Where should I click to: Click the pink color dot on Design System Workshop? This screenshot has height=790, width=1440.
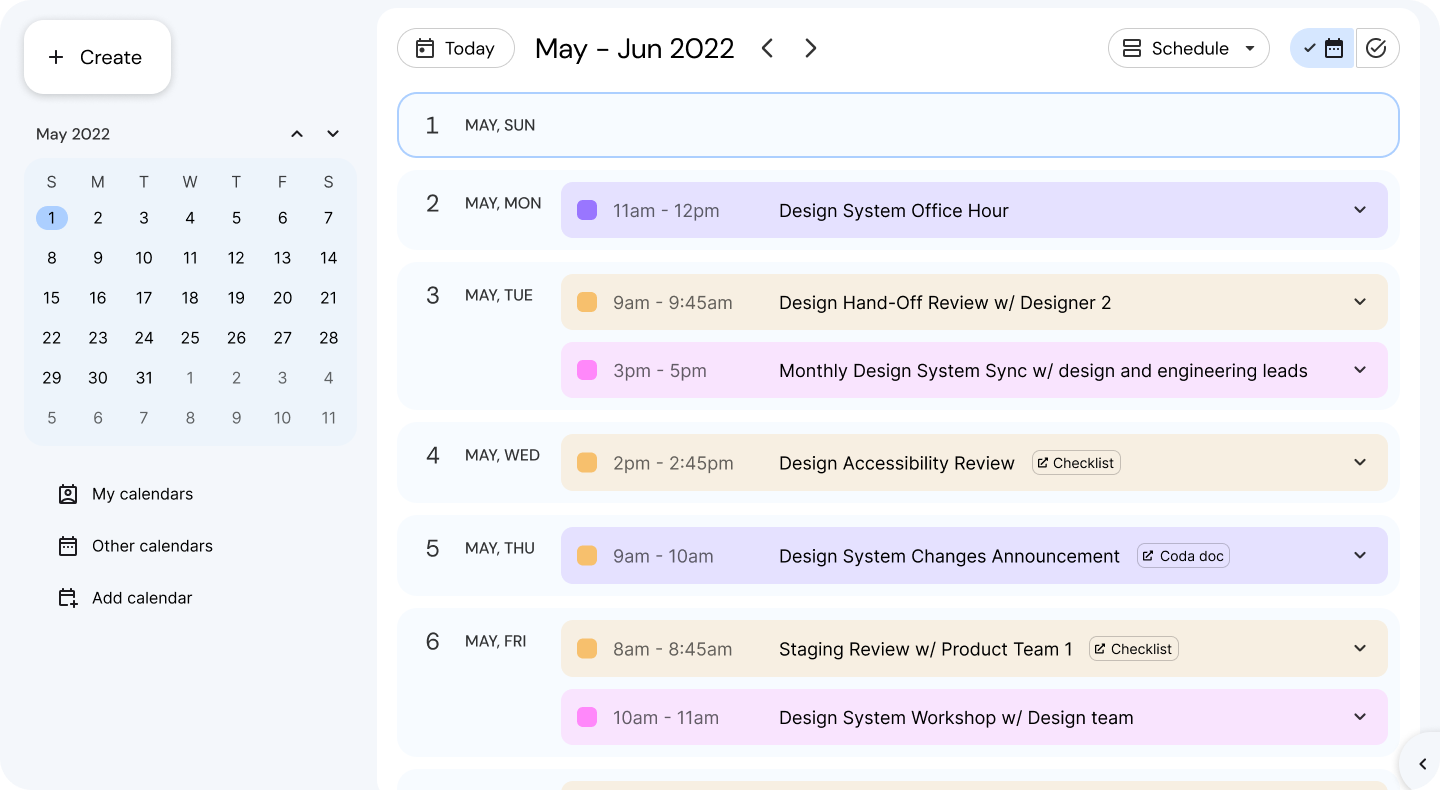587,717
